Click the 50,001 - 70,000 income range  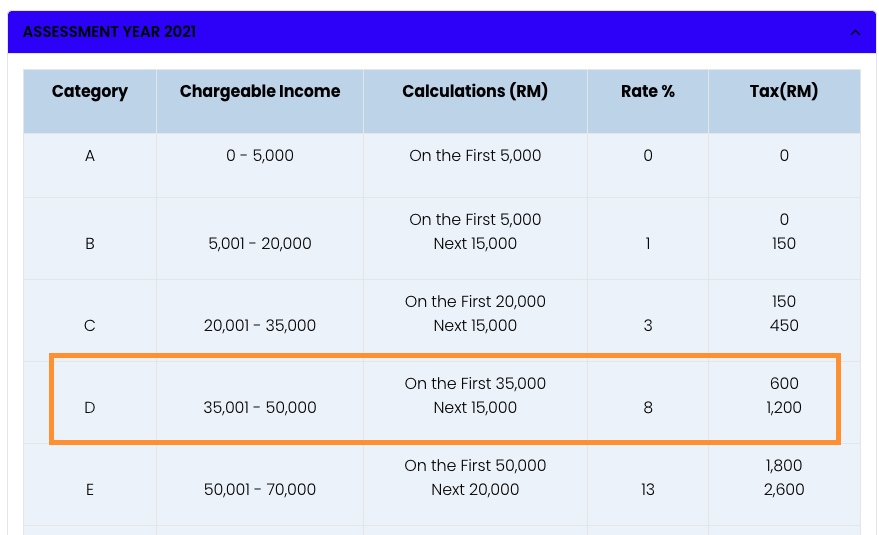click(260, 490)
